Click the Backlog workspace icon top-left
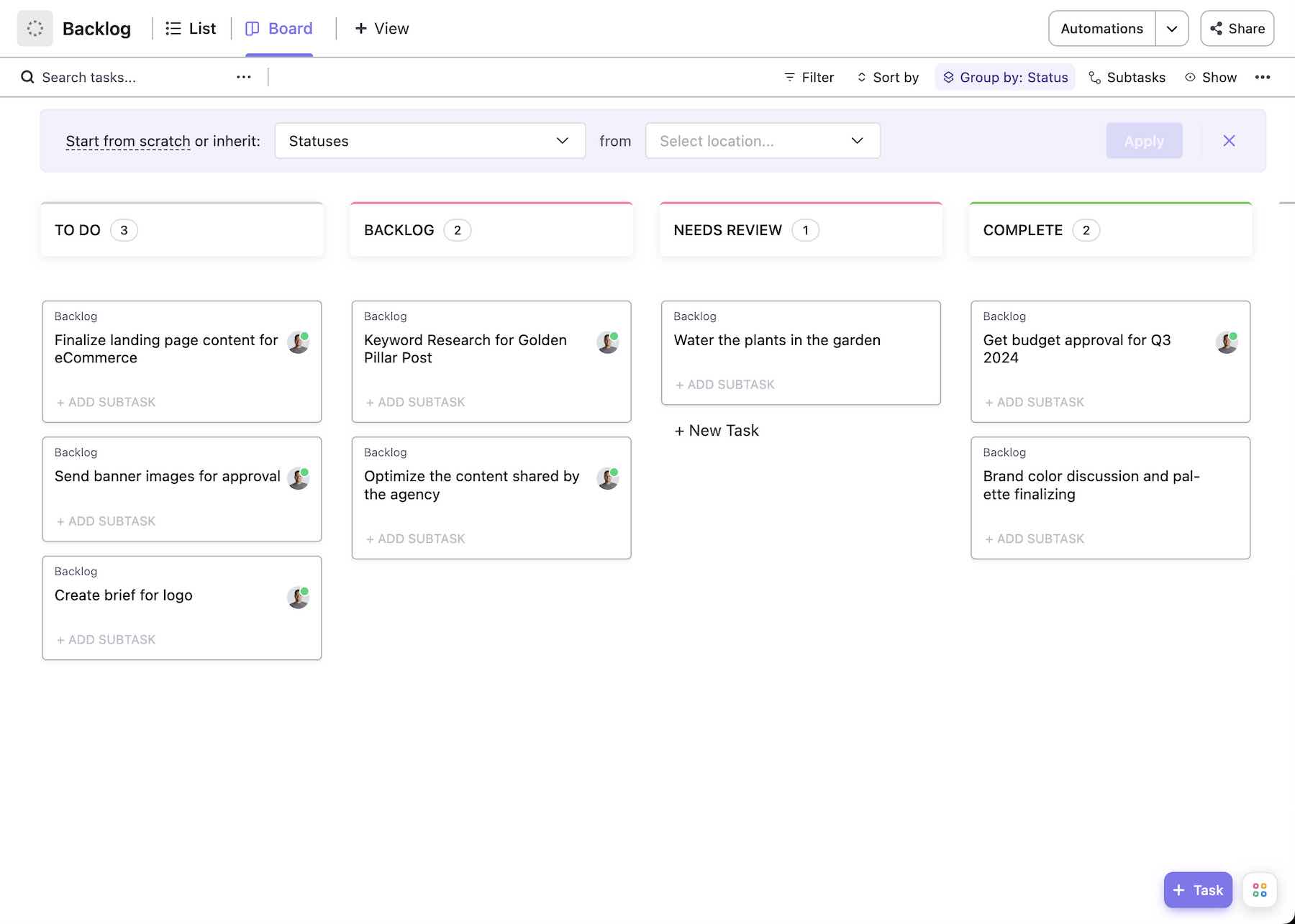Image resolution: width=1295 pixels, height=924 pixels. tap(35, 28)
